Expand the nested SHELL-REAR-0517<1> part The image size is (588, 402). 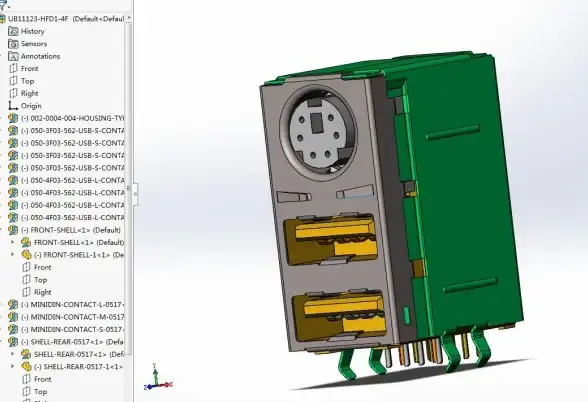point(12,354)
